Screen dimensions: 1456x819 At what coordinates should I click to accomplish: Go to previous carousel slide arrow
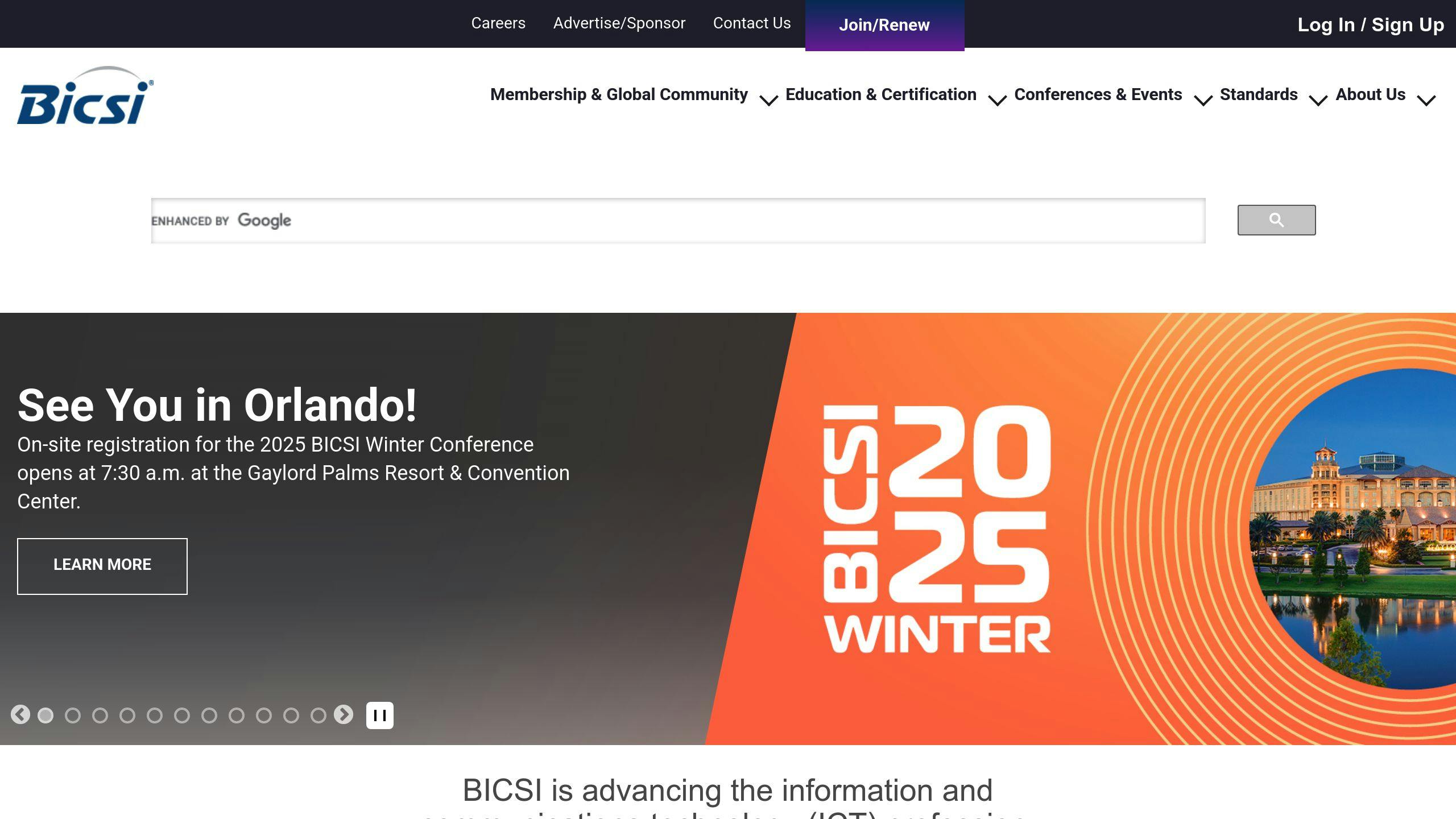point(20,714)
